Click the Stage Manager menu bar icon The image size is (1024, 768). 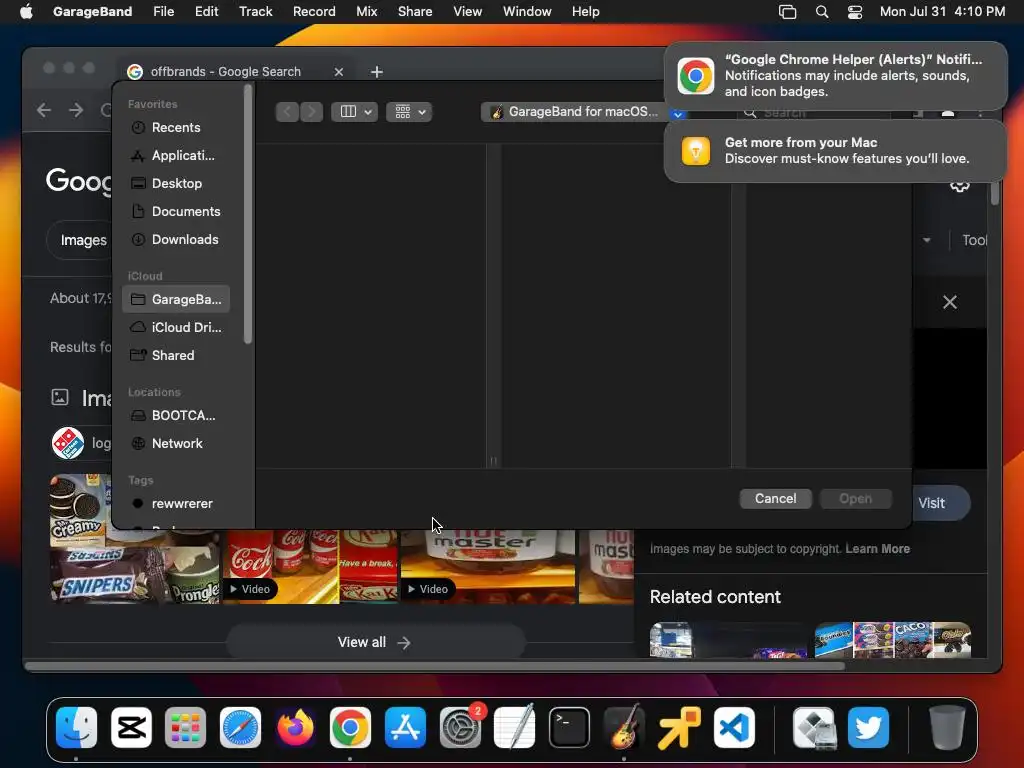788,12
